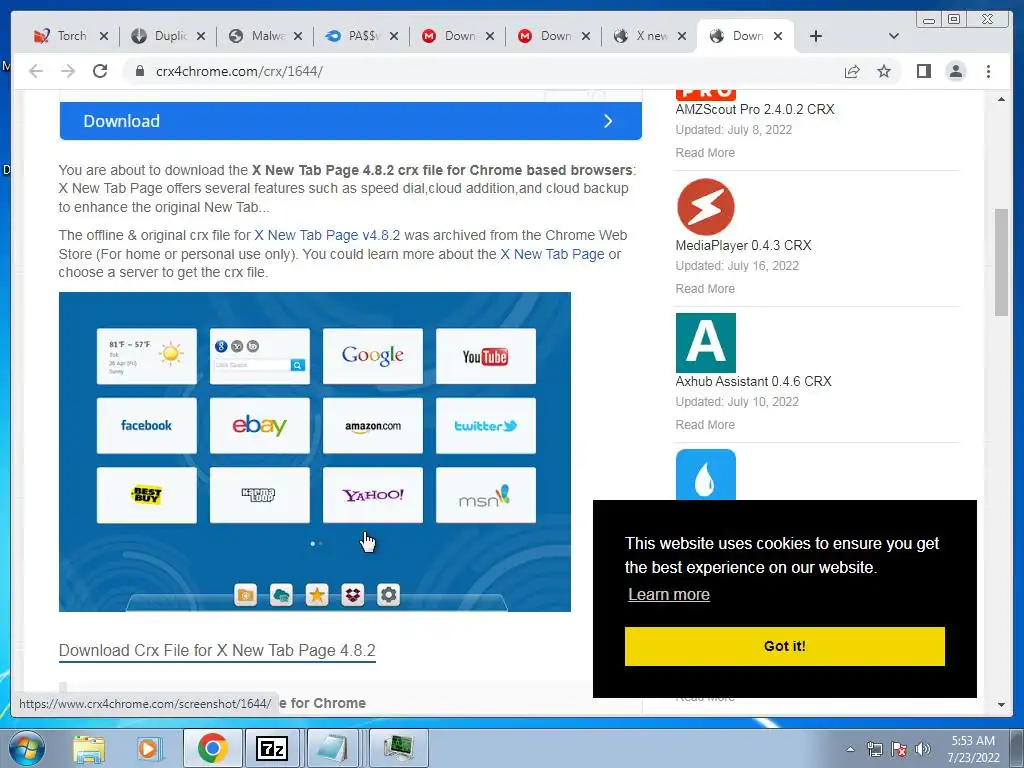Viewport: 1024px width, 768px height.
Task: Reload the current page
Action: coord(100,71)
